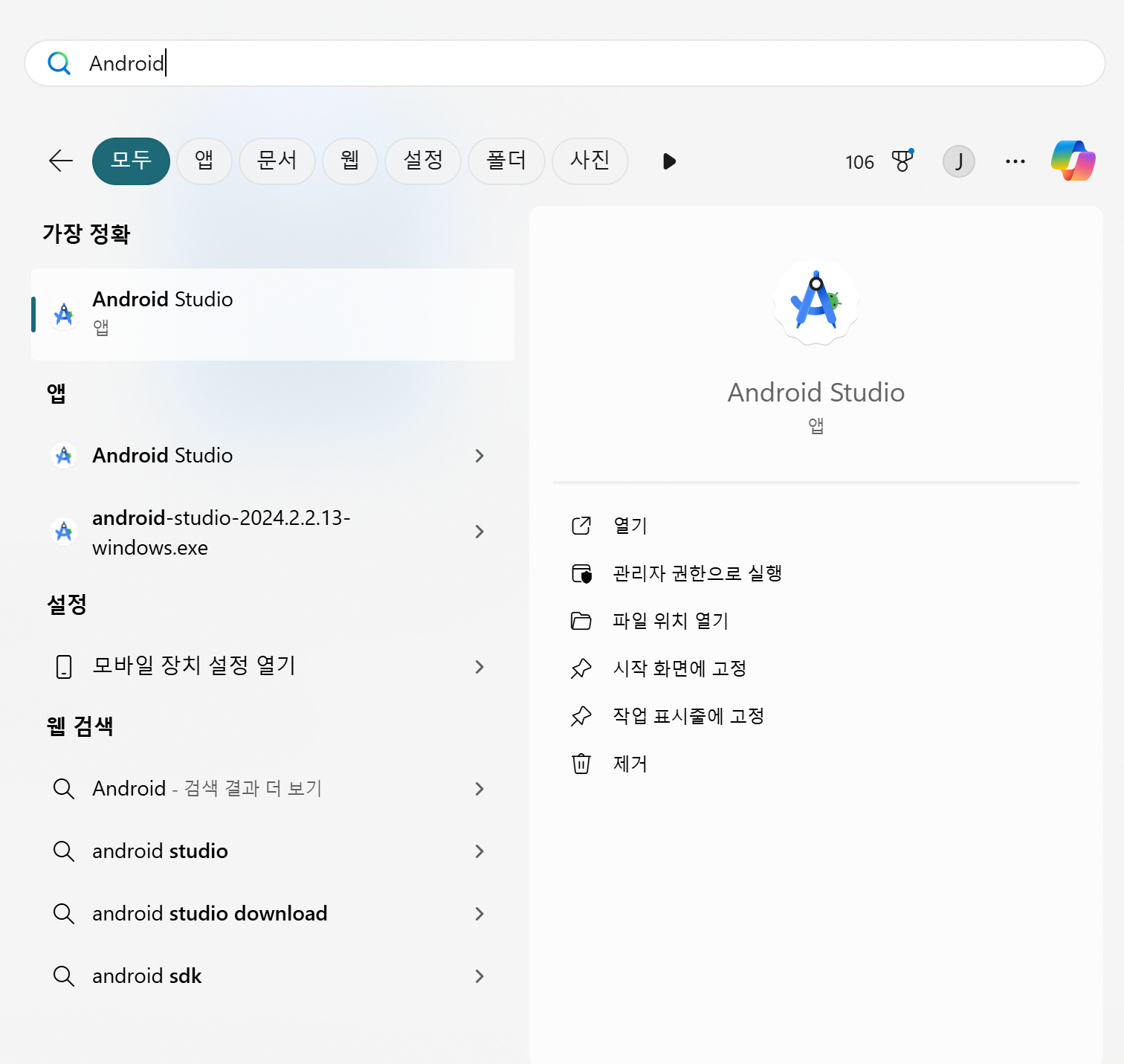This screenshot has width=1124, height=1064.
Task: Click Android Studio icon in best match
Action: 64,315
